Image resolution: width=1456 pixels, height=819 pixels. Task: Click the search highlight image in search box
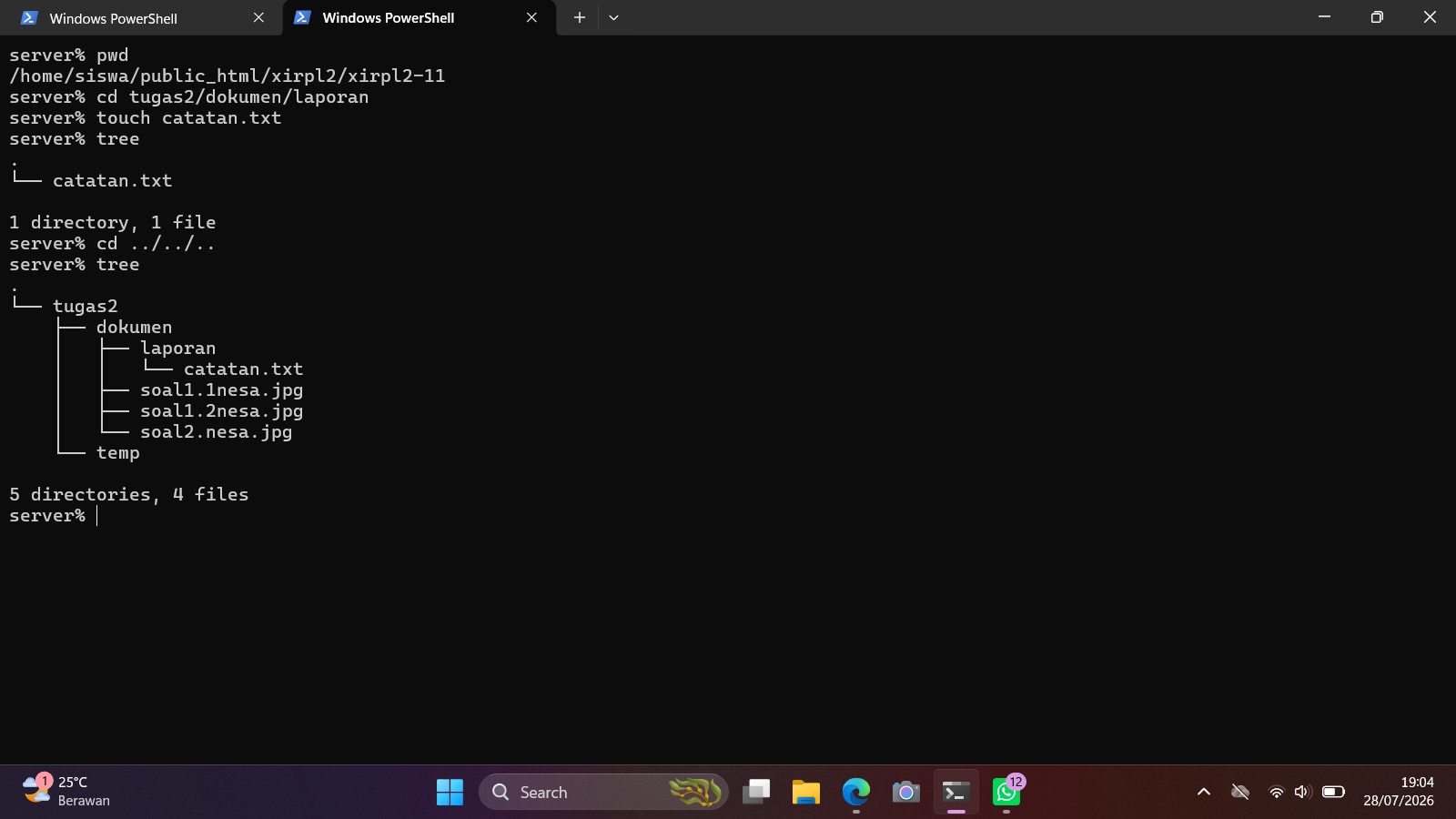coord(695,792)
